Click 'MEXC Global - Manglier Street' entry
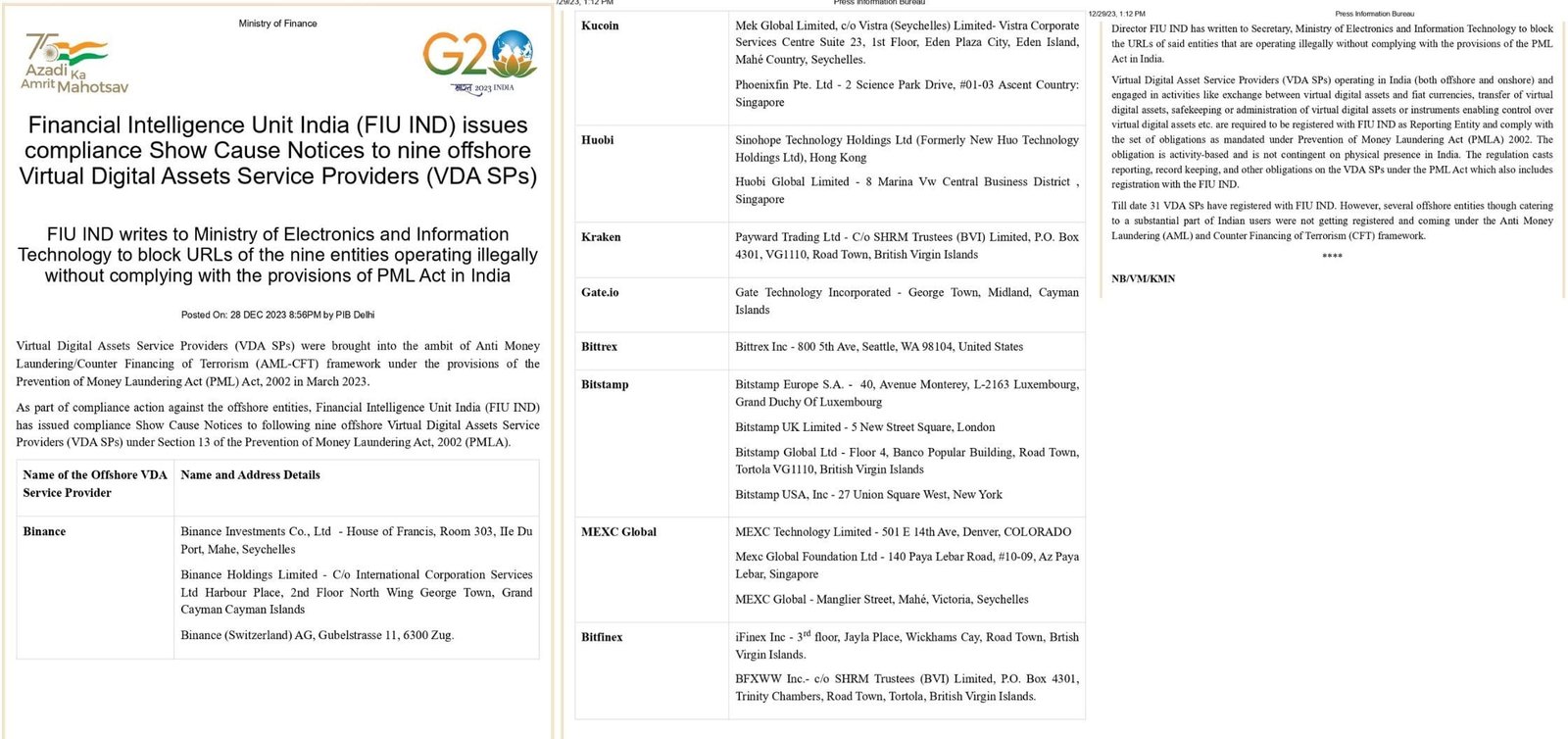This screenshot has height=739, width=1568. tap(882, 600)
